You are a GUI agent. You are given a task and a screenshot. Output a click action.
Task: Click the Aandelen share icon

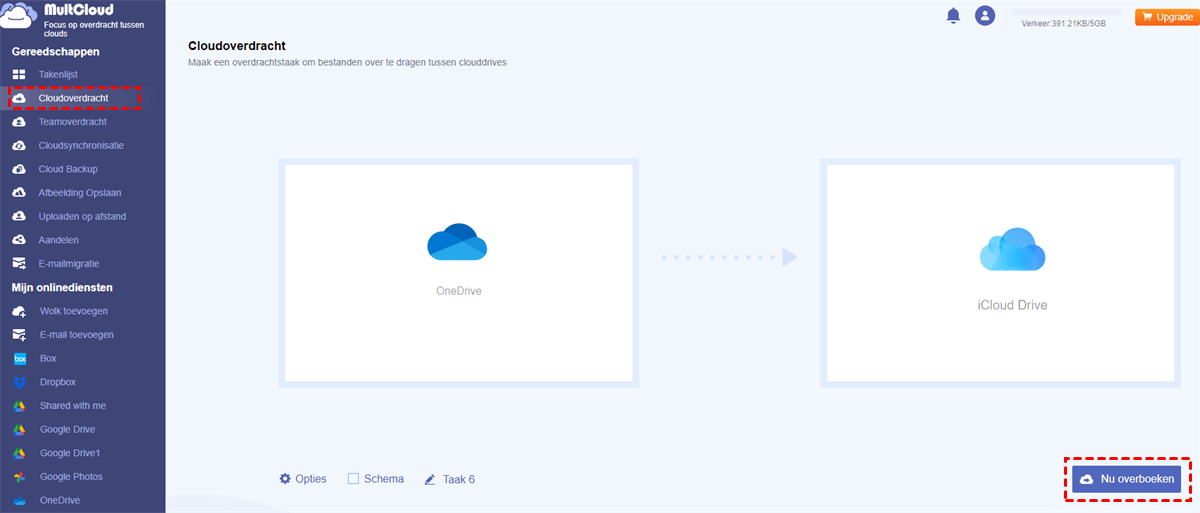(19, 240)
